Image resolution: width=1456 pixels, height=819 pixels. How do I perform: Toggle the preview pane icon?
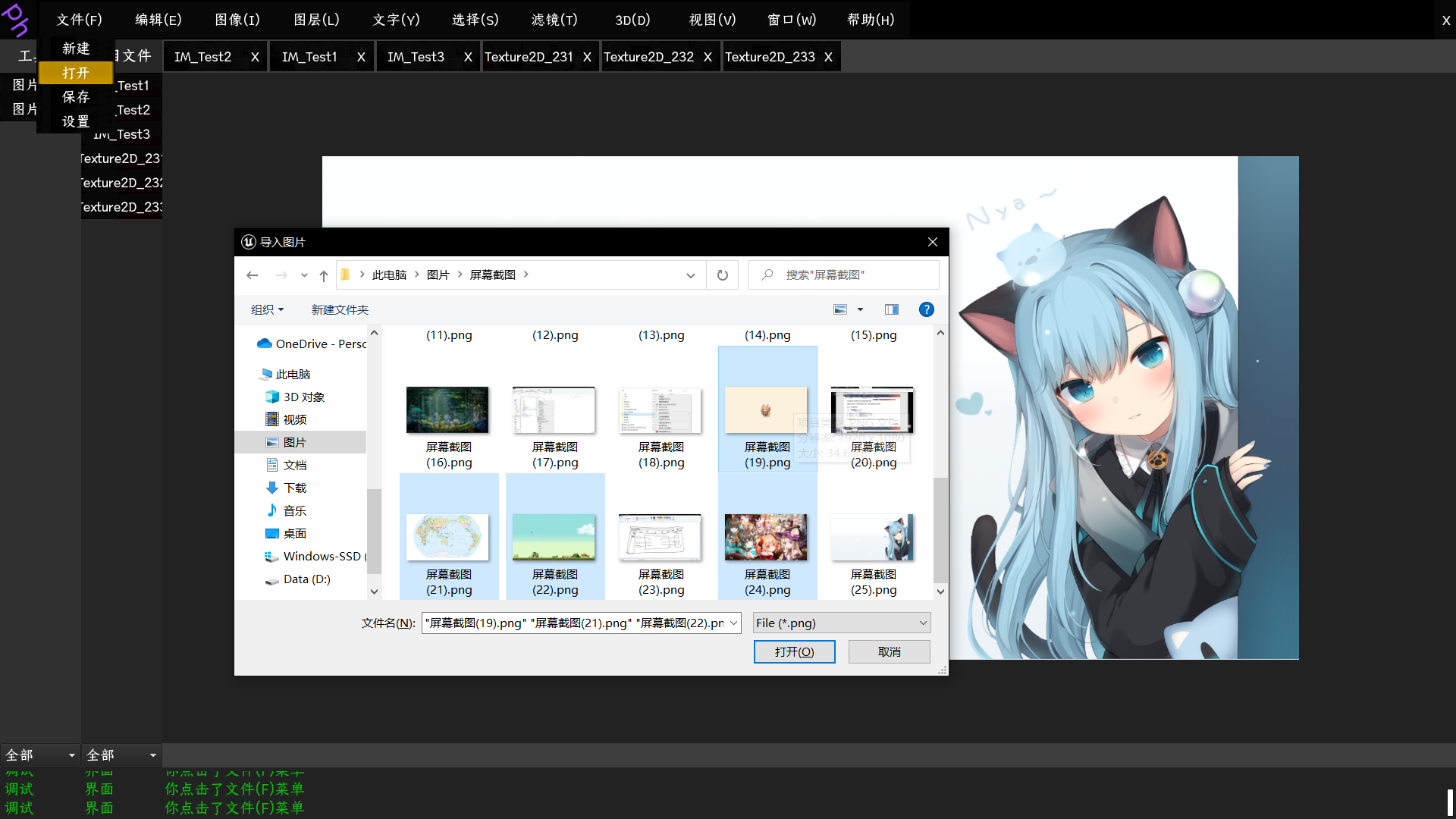click(892, 309)
